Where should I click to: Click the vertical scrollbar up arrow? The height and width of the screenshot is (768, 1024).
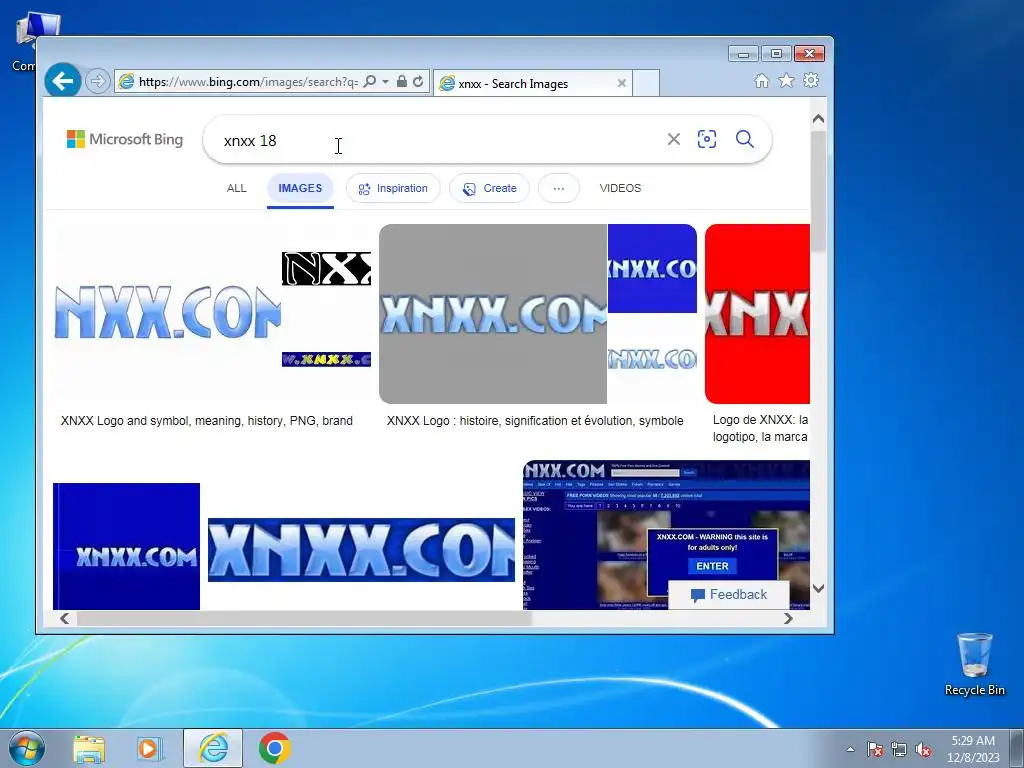click(818, 119)
